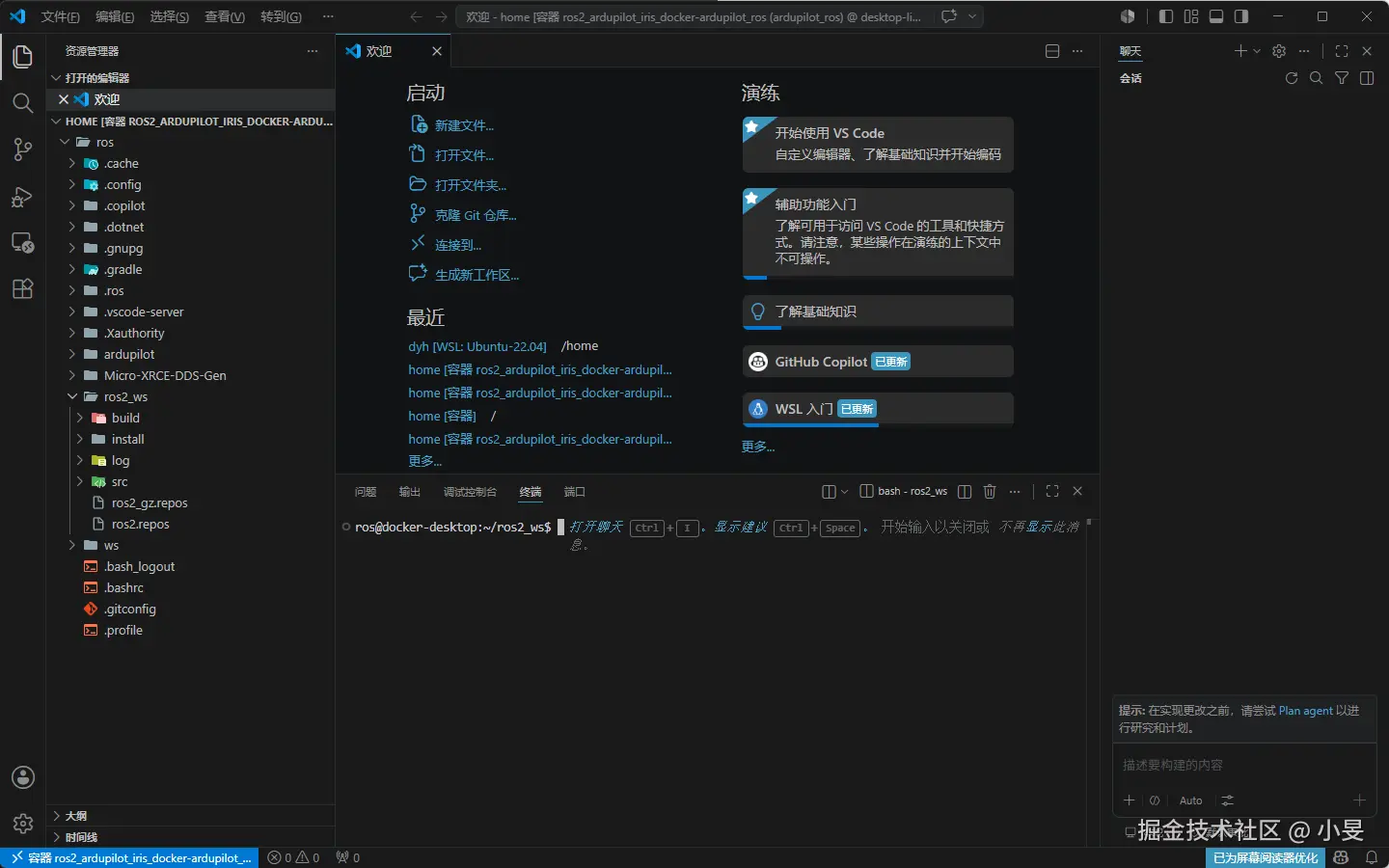Open editor more actions ellipsis
This screenshot has height=868, width=1389.
[1077, 51]
